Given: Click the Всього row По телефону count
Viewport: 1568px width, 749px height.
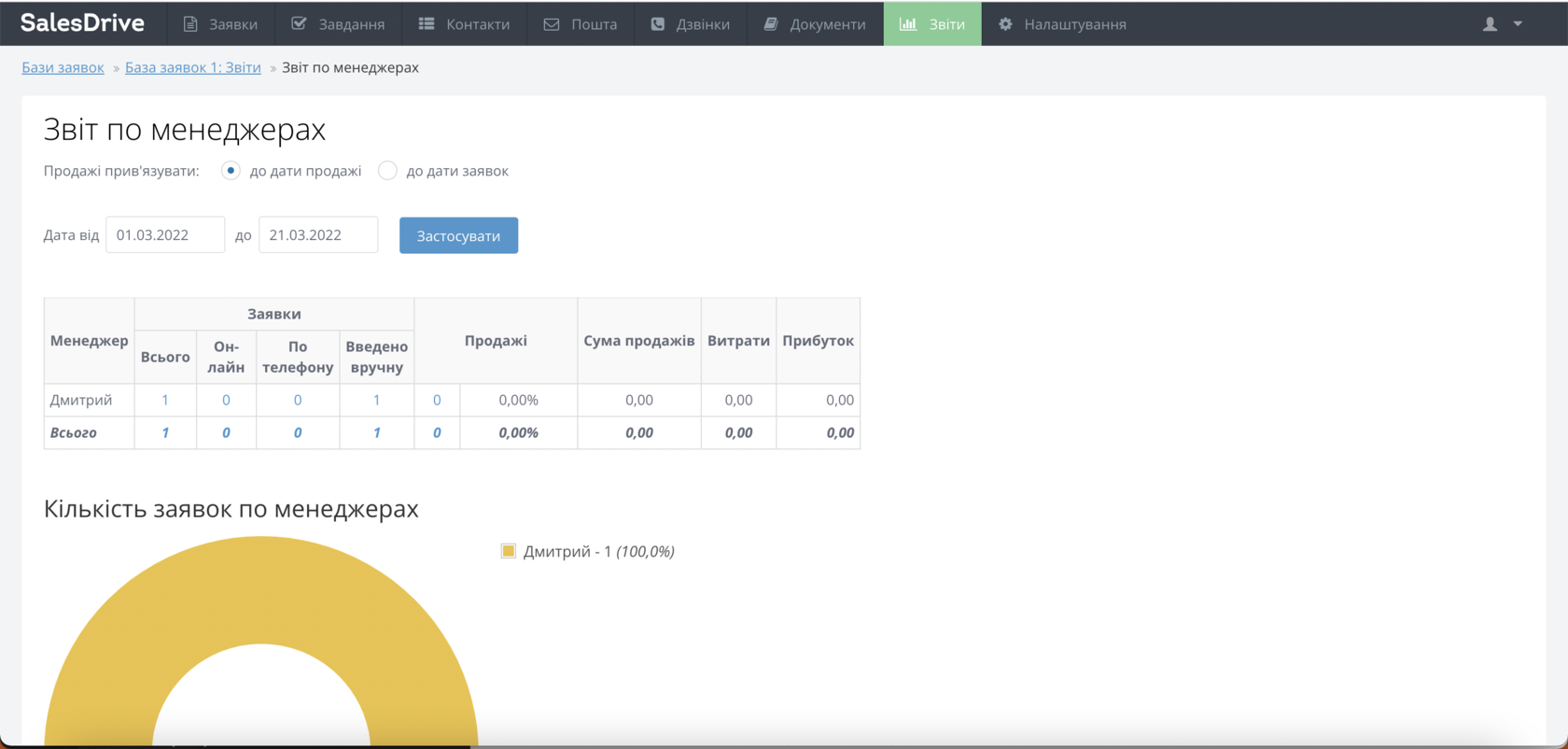Looking at the screenshot, I should click(298, 432).
